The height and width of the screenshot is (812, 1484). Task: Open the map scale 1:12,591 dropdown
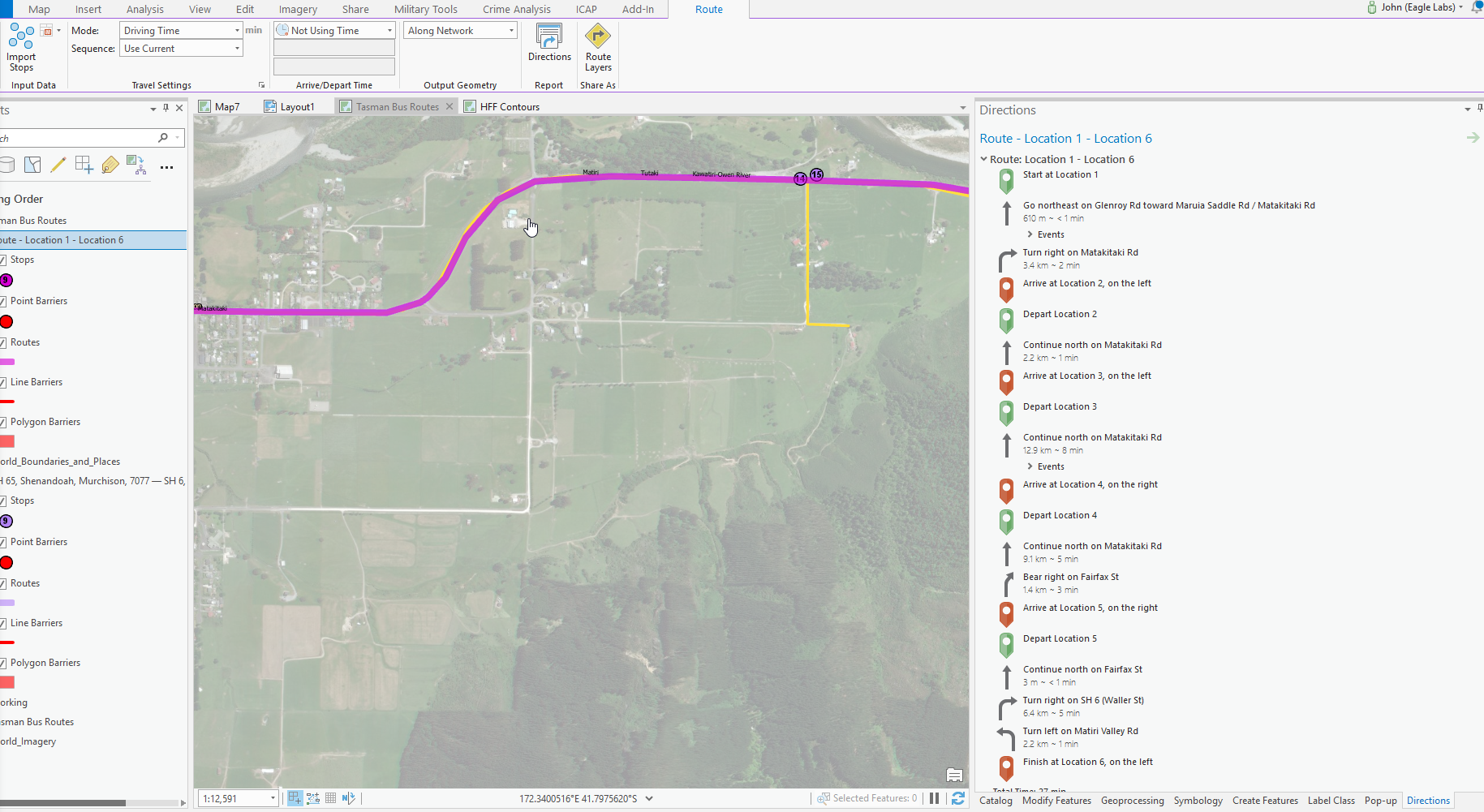tap(238, 798)
